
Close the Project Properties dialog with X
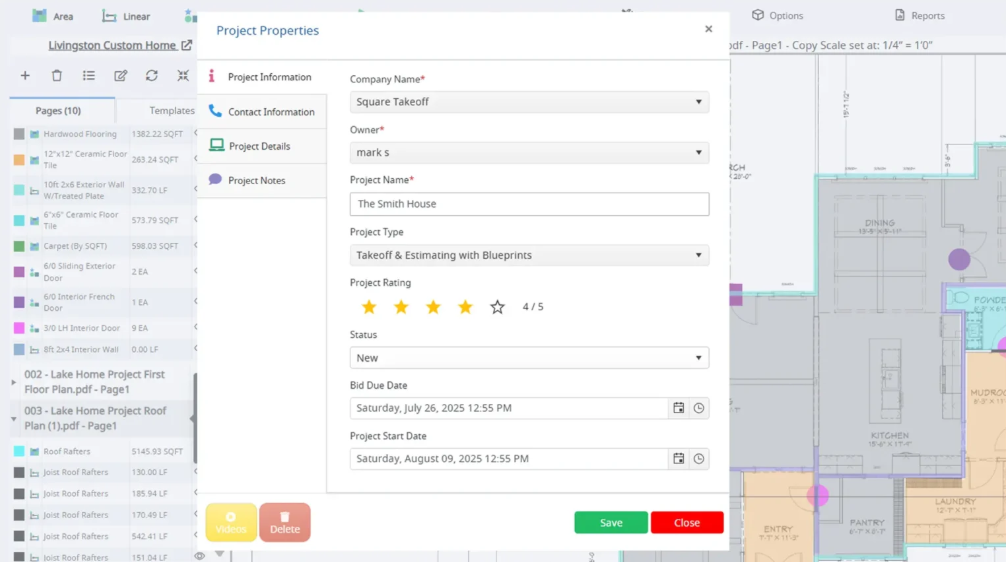coord(708,29)
